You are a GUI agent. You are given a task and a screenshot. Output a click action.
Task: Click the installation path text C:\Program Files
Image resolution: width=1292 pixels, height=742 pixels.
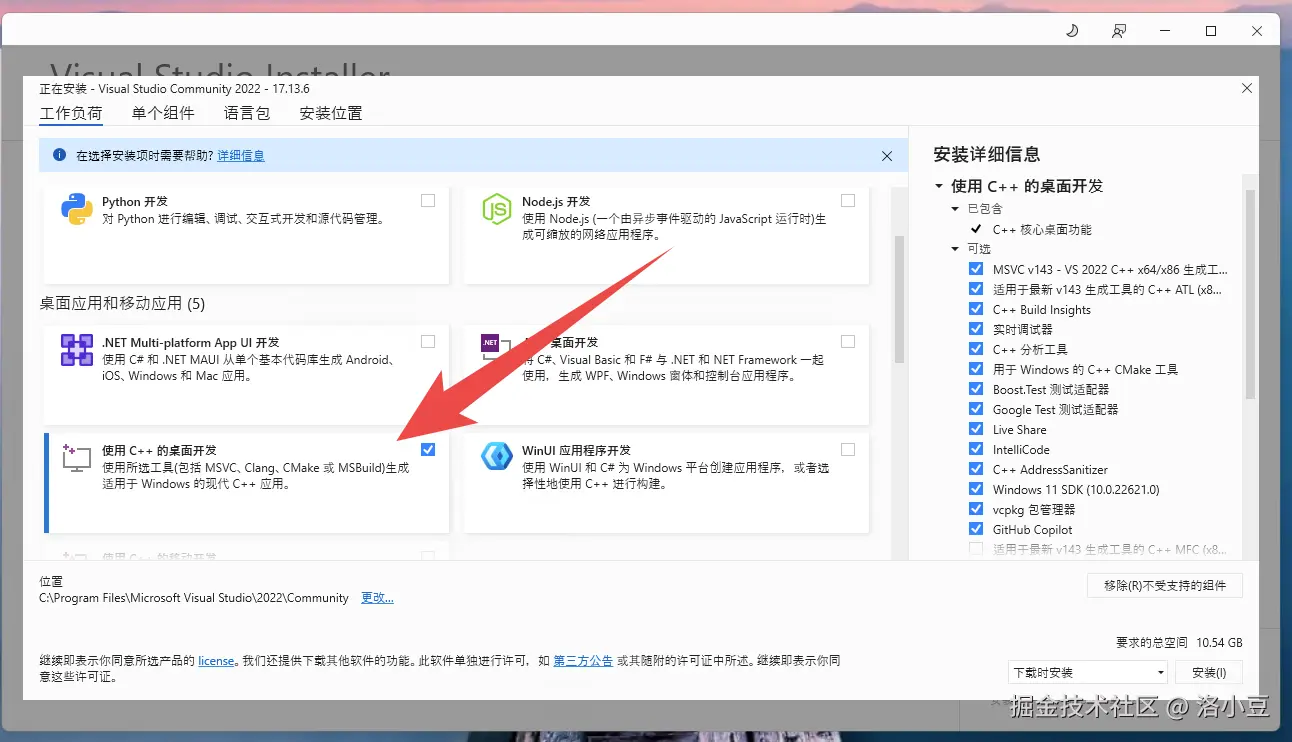194,598
